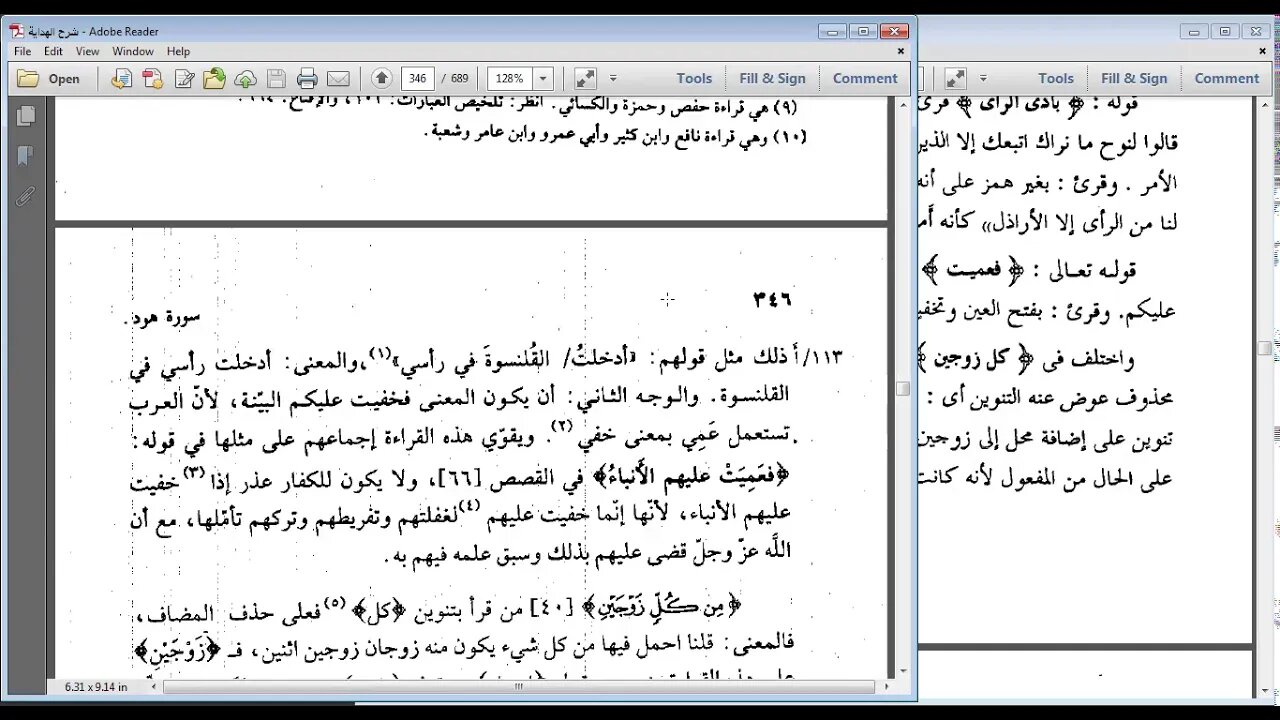Click the Print icon

tap(307, 79)
